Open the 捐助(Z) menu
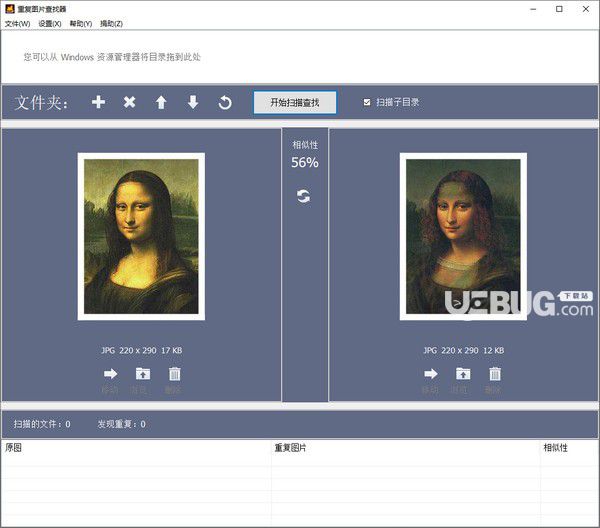 pyautogui.click(x=111, y=24)
